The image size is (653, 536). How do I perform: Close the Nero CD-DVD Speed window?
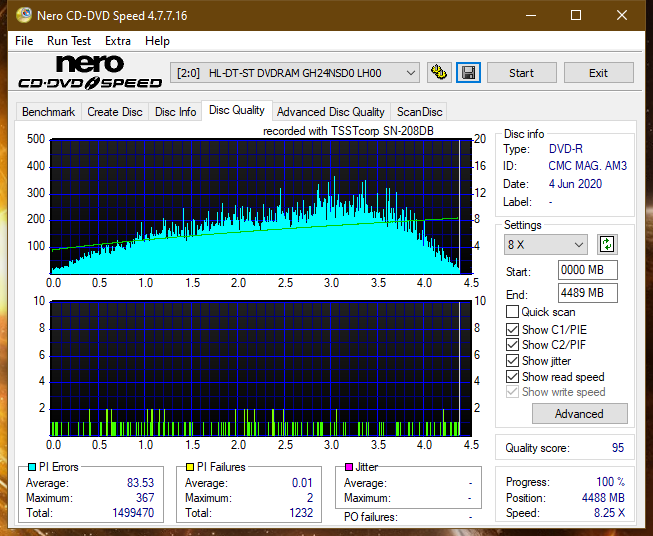(x=622, y=15)
